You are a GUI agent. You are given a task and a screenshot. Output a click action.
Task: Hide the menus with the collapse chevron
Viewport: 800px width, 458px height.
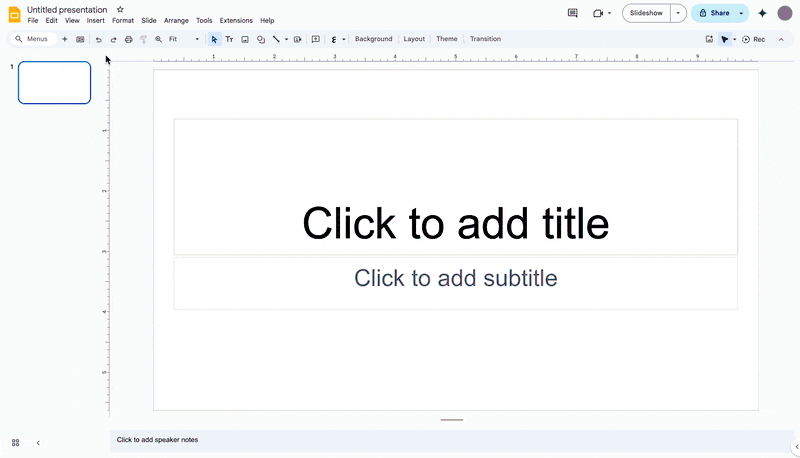(x=781, y=39)
